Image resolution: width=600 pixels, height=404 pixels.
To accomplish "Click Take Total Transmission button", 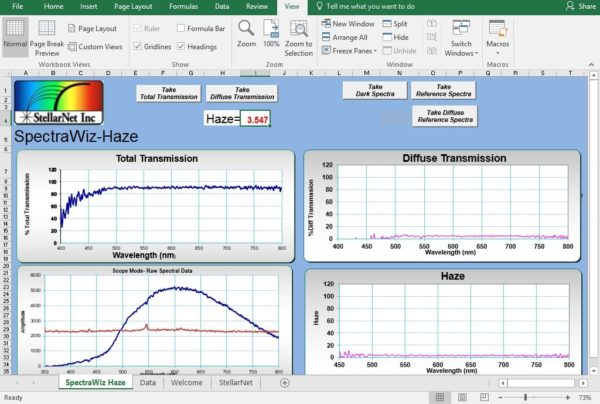I will click(169, 93).
